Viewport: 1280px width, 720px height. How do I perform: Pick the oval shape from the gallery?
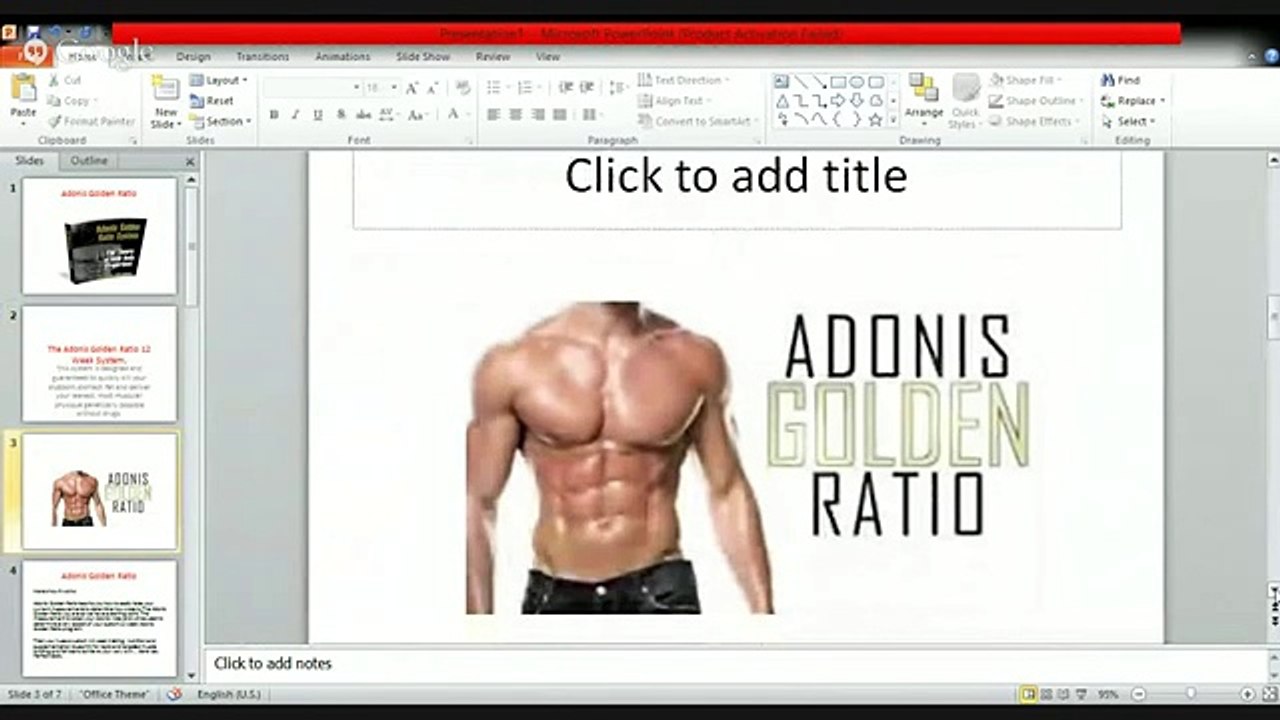tap(857, 82)
